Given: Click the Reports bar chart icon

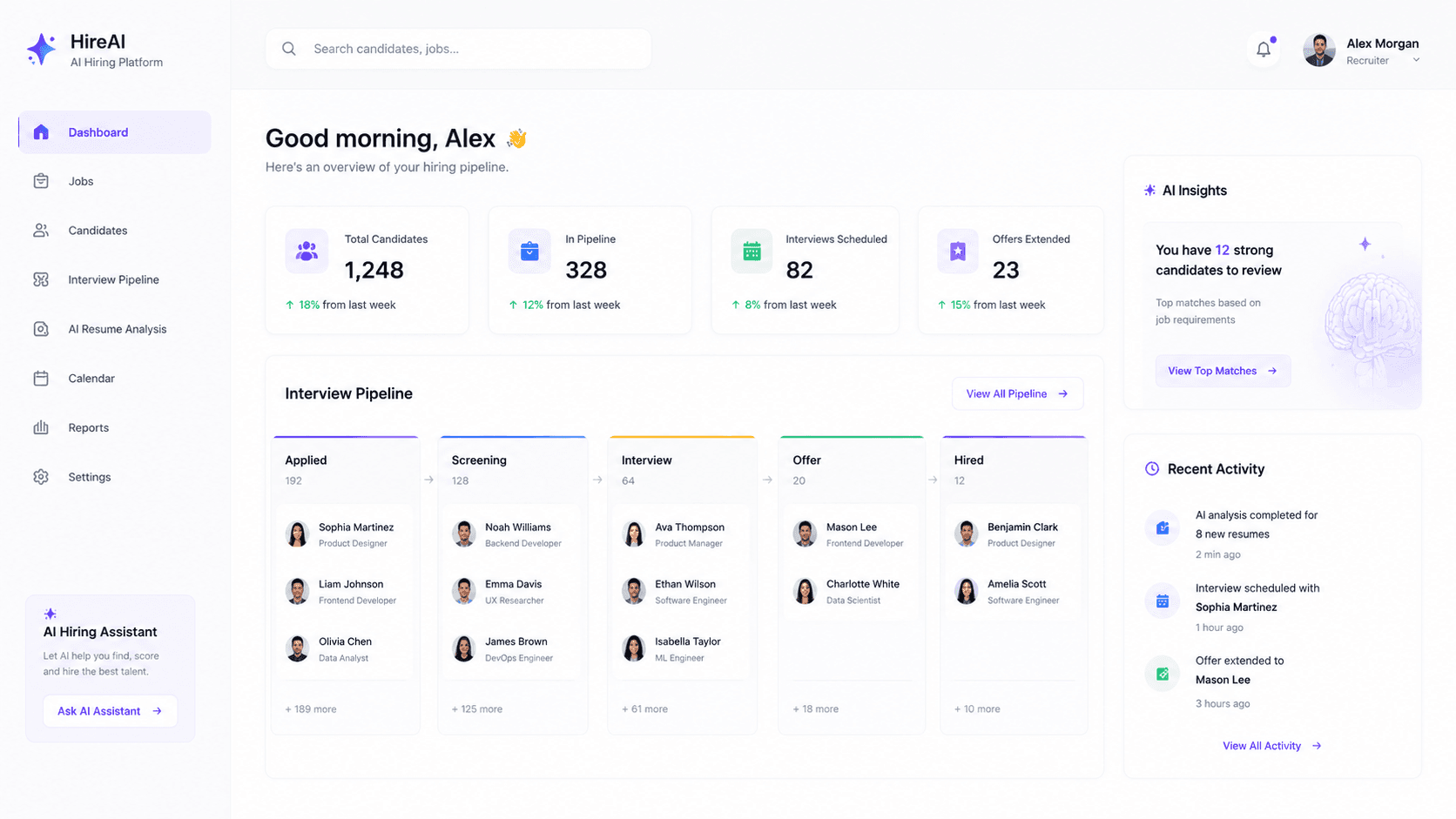Looking at the screenshot, I should click(x=41, y=427).
